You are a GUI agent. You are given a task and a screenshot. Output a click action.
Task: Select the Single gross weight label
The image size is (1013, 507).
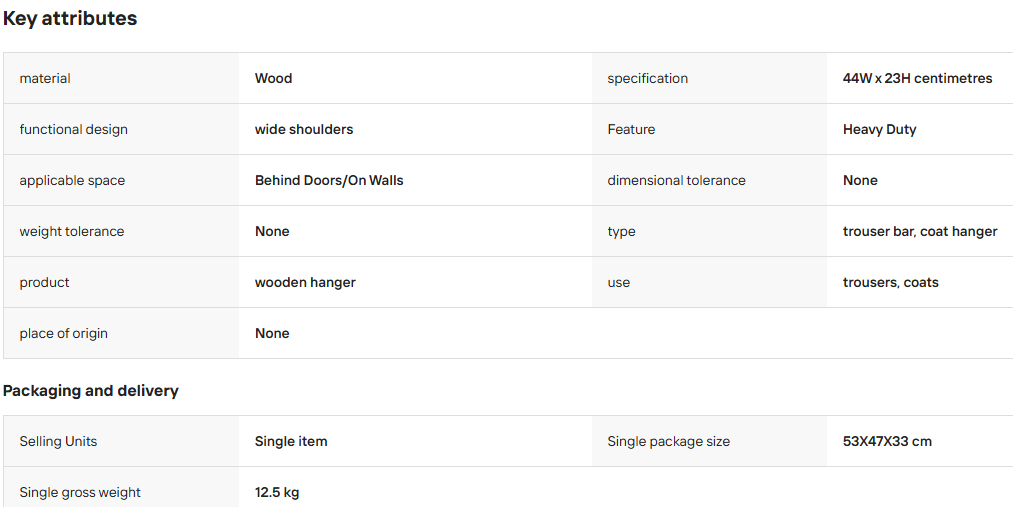pyautogui.click(x=80, y=492)
